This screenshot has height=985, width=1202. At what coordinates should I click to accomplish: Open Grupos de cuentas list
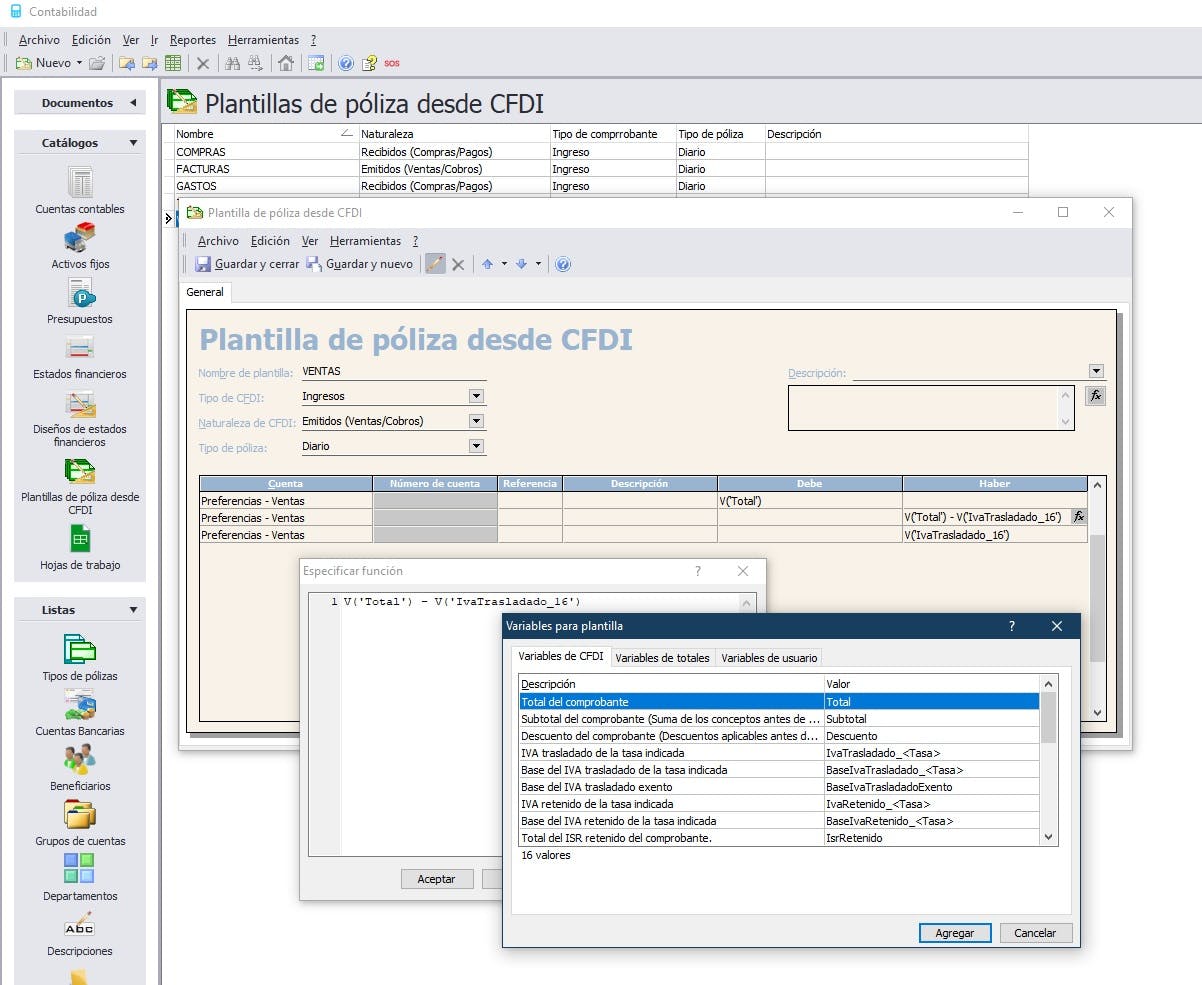[80, 823]
